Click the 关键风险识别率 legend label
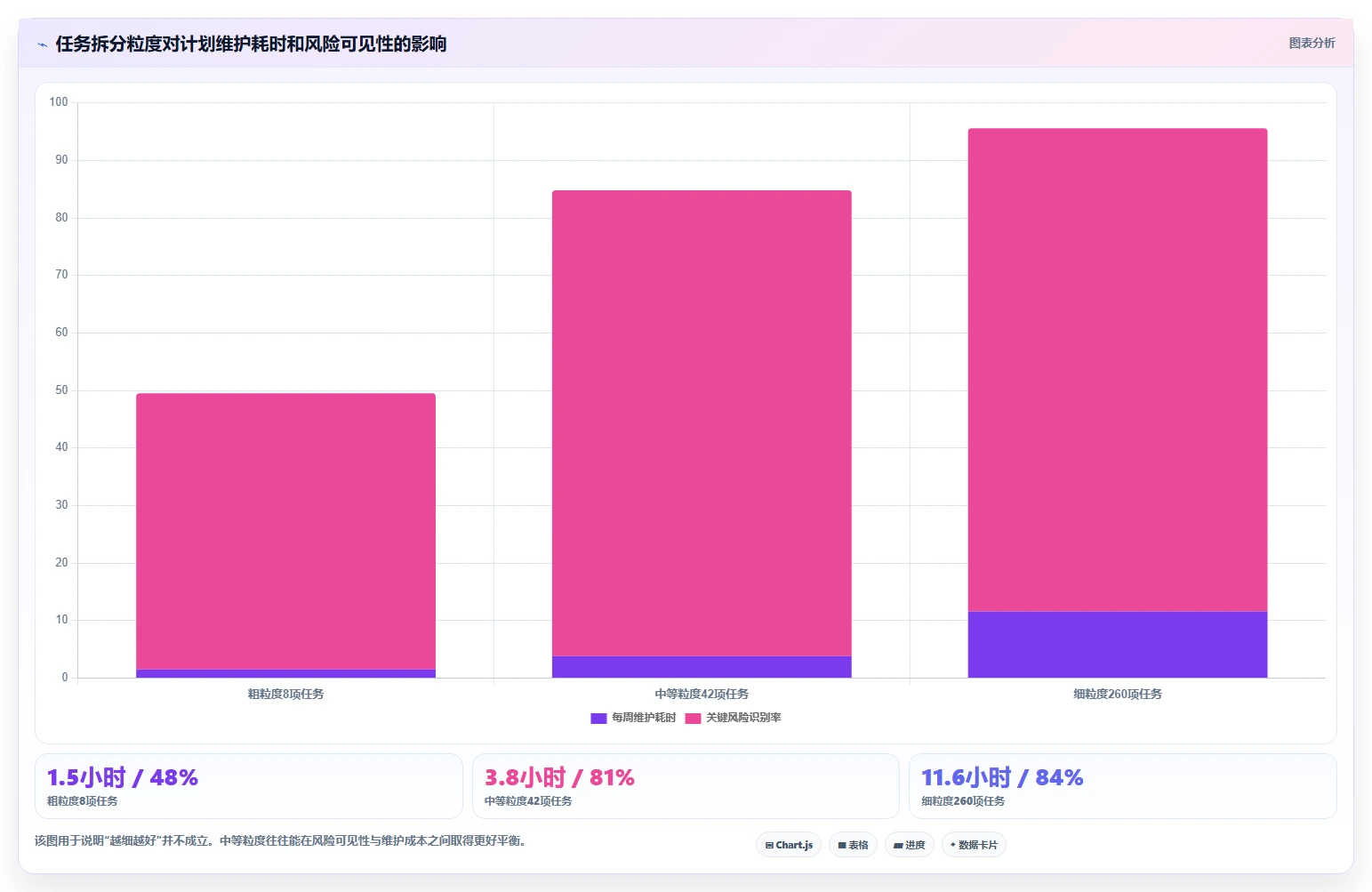Screen dimensions: 1372x892 743,718
